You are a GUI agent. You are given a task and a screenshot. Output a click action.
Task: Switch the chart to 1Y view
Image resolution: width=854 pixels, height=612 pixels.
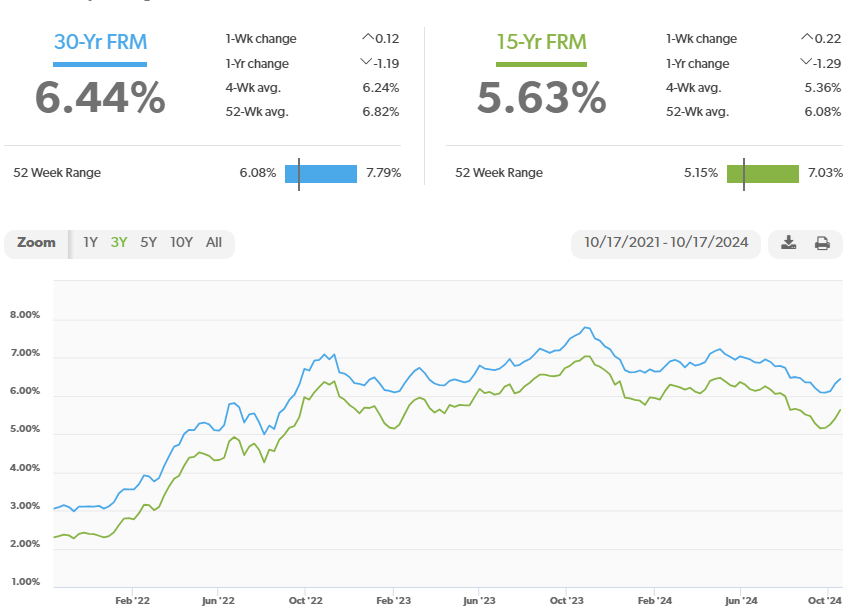(x=90, y=242)
